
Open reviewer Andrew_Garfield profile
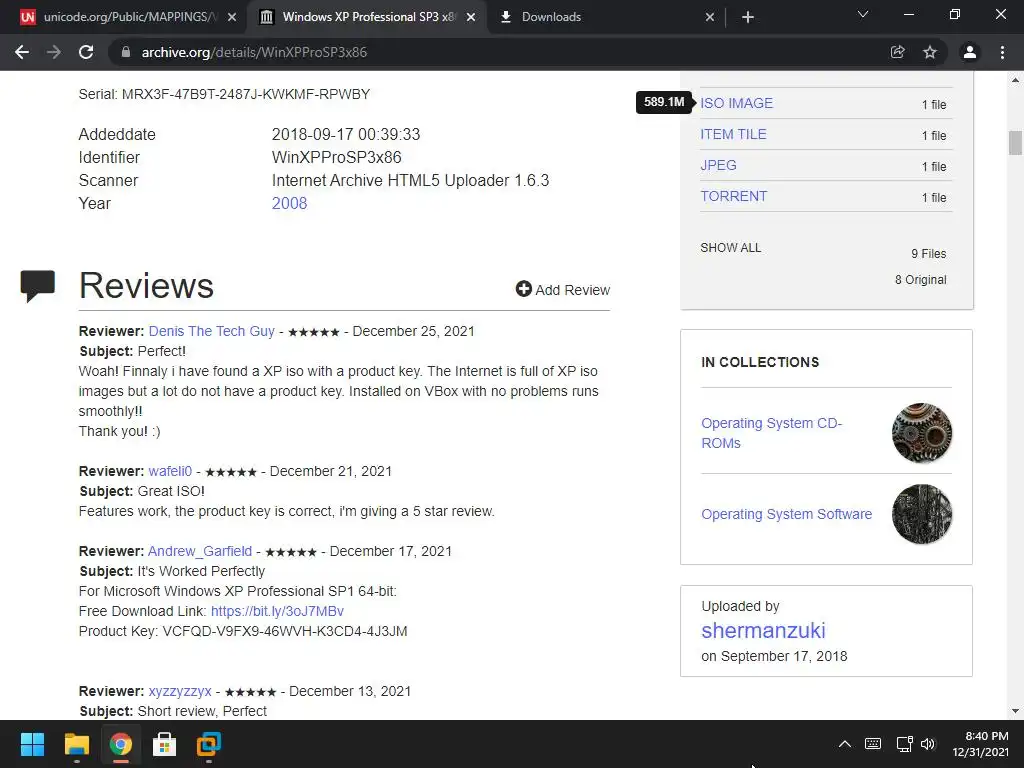coord(200,551)
